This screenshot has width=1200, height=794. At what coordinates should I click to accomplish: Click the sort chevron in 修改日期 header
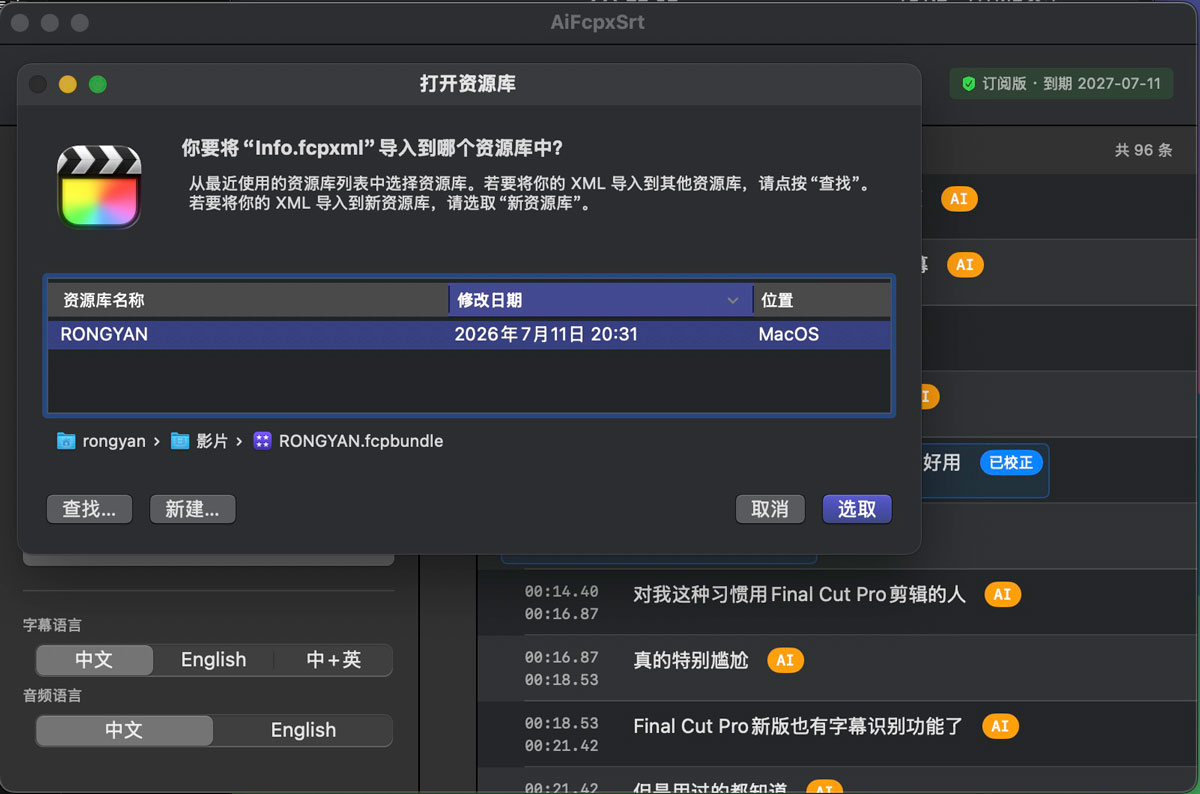733,300
